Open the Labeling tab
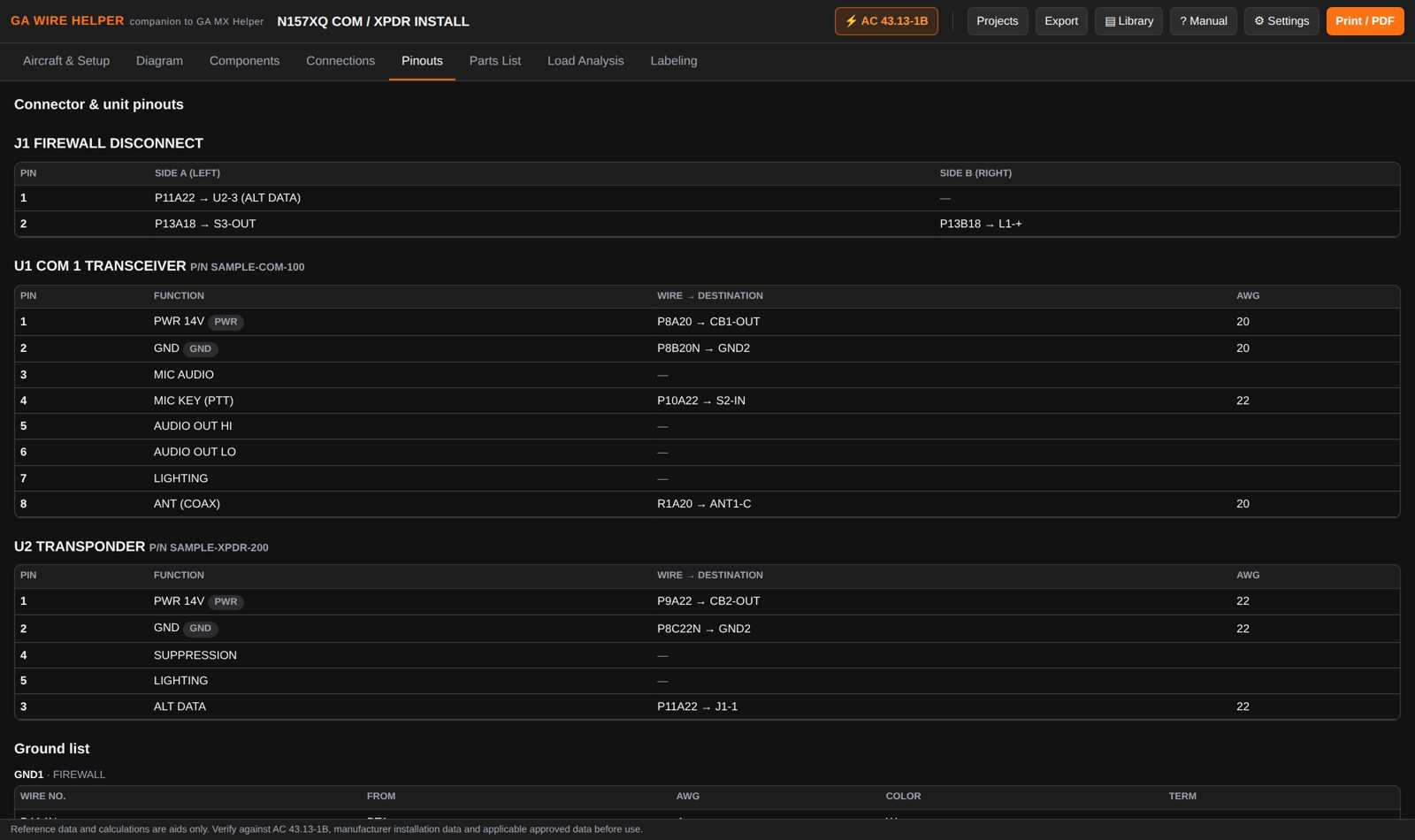The height and width of the screenshot is (840, 1415). [x=674, y=61]
